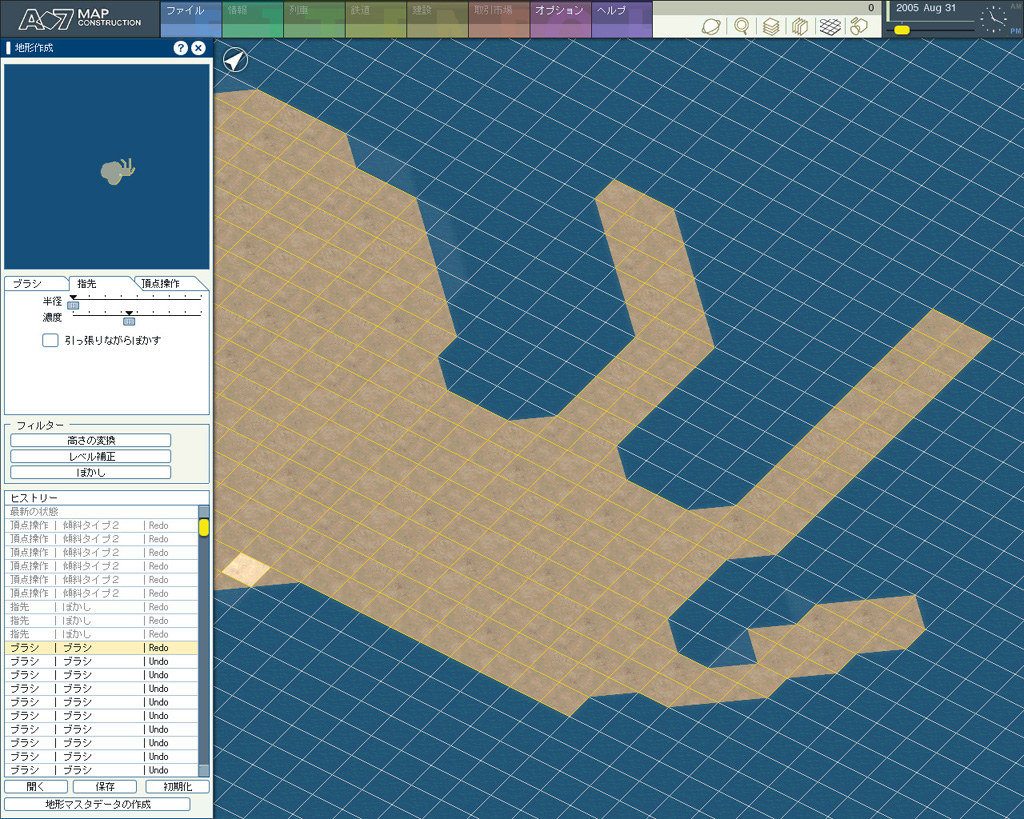This screenshot has width=1024, height=819.
Task: Switch to the 頂点操作 tab
Action: tap(160, 283)
